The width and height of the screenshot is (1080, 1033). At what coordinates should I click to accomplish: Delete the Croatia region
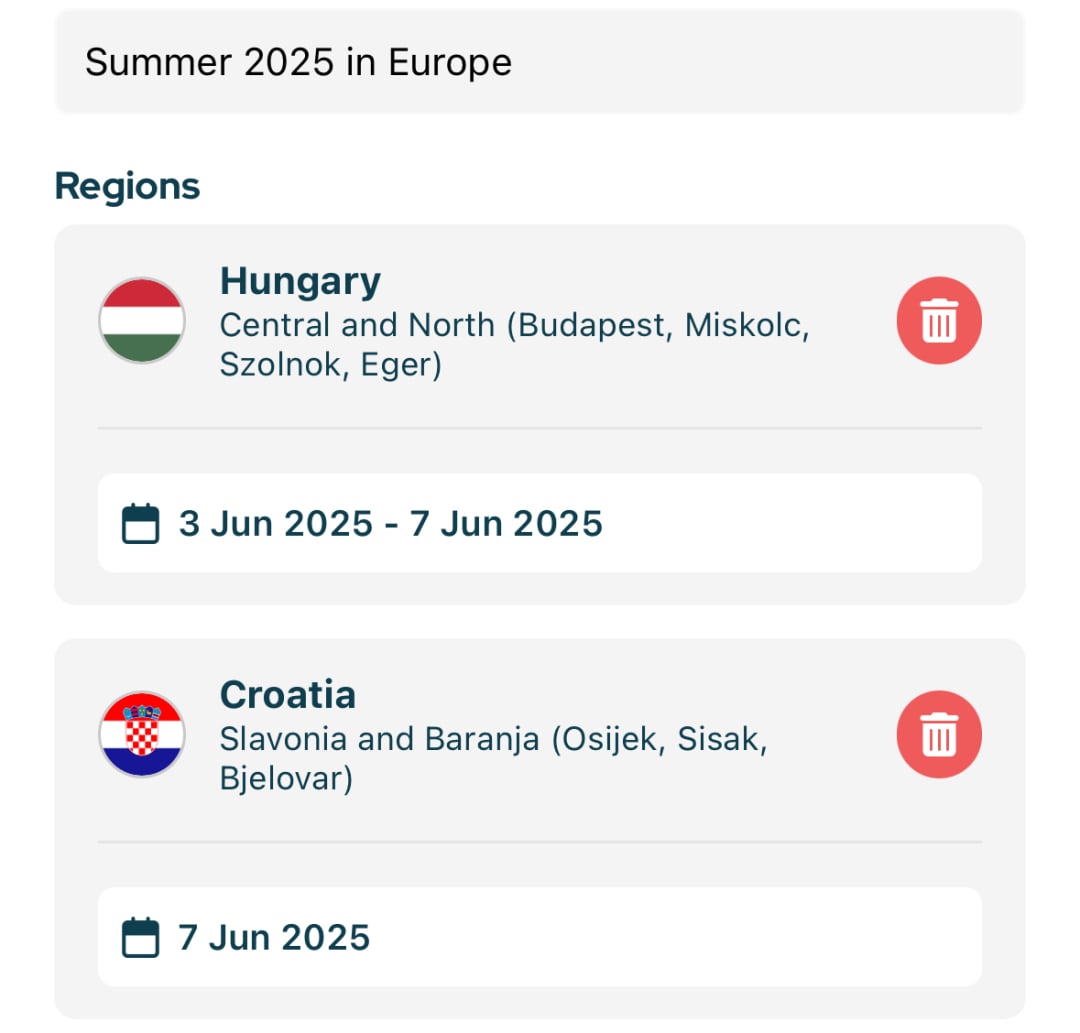[x=938, y=735]
